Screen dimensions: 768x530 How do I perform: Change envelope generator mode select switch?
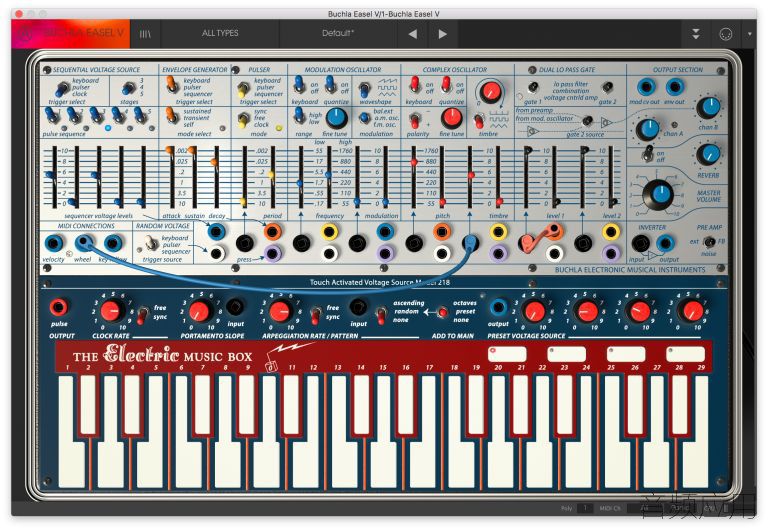(x=172, y=116)
